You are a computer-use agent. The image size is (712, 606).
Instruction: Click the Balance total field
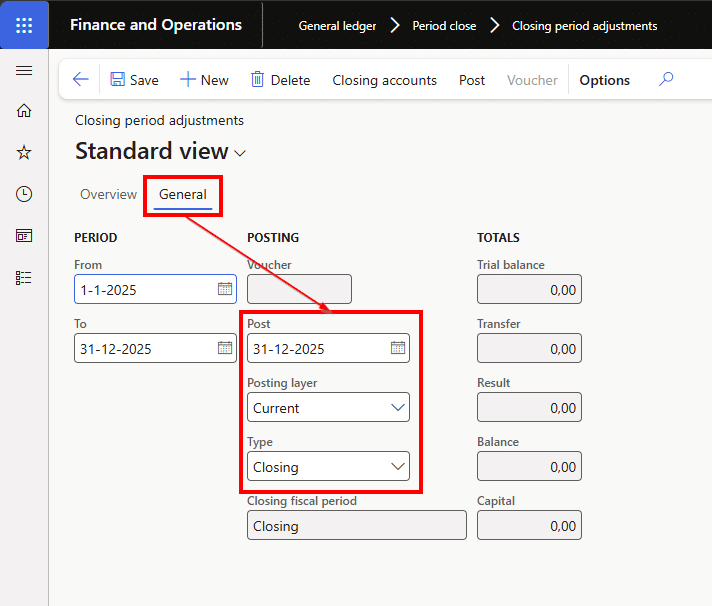529,466
